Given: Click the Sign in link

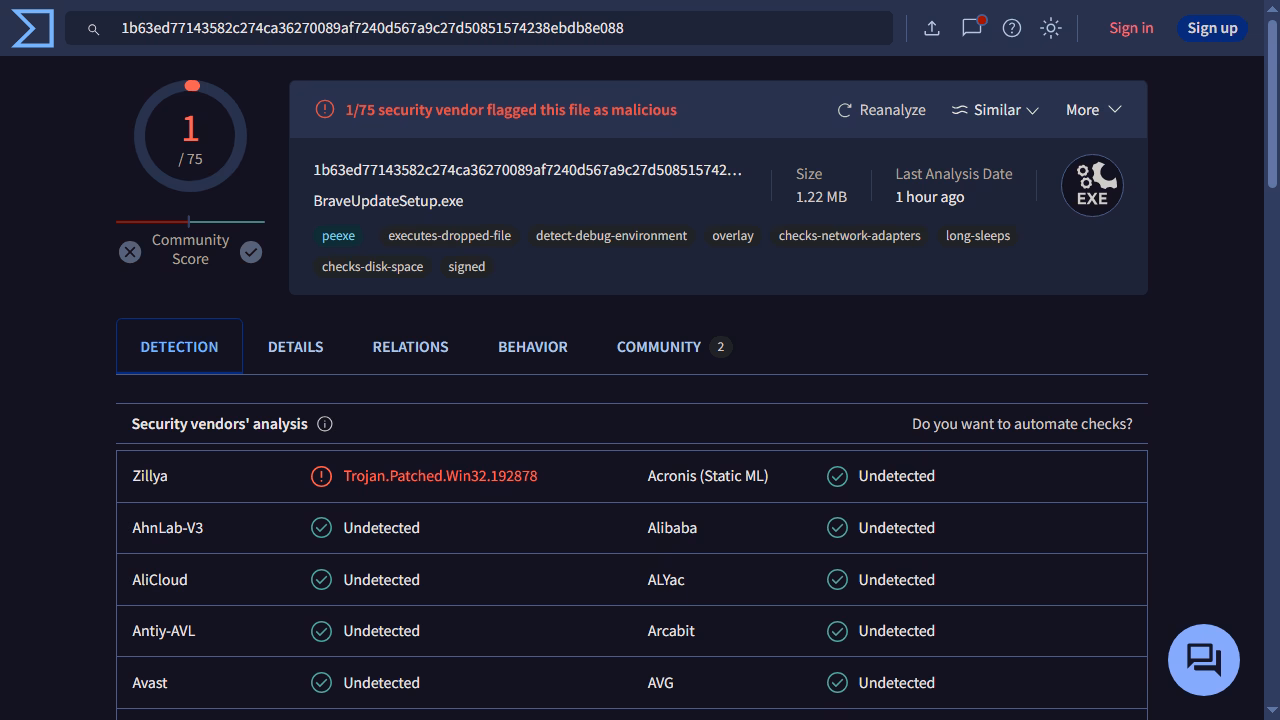Looking at the screenshot, I should click(1131, 28).
